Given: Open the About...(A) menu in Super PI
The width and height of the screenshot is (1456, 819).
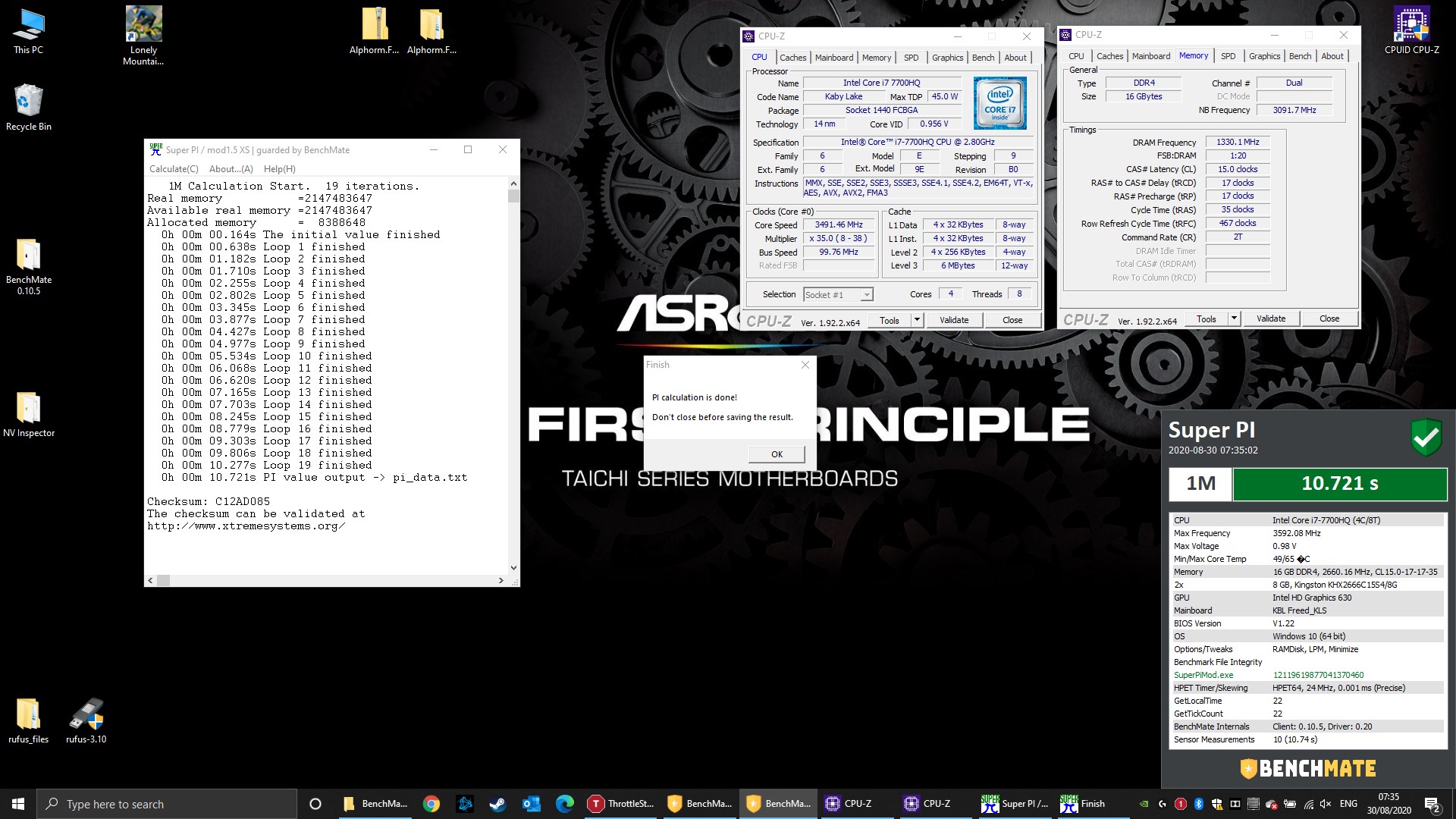Looking at the screenshot, I should [231, 169].
